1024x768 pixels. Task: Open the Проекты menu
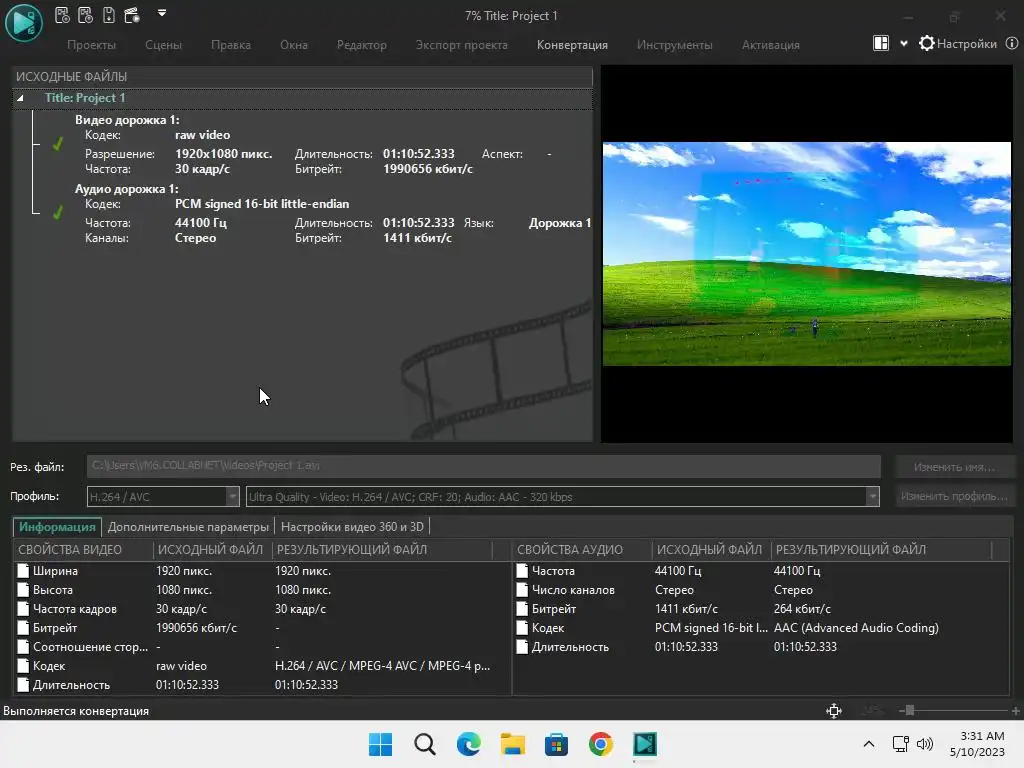(x=91, y=45)
